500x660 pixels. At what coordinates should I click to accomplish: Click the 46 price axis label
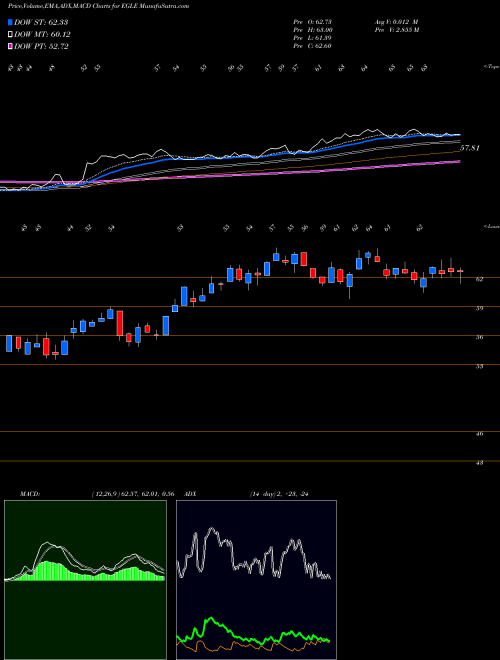[x=480, y=434]
